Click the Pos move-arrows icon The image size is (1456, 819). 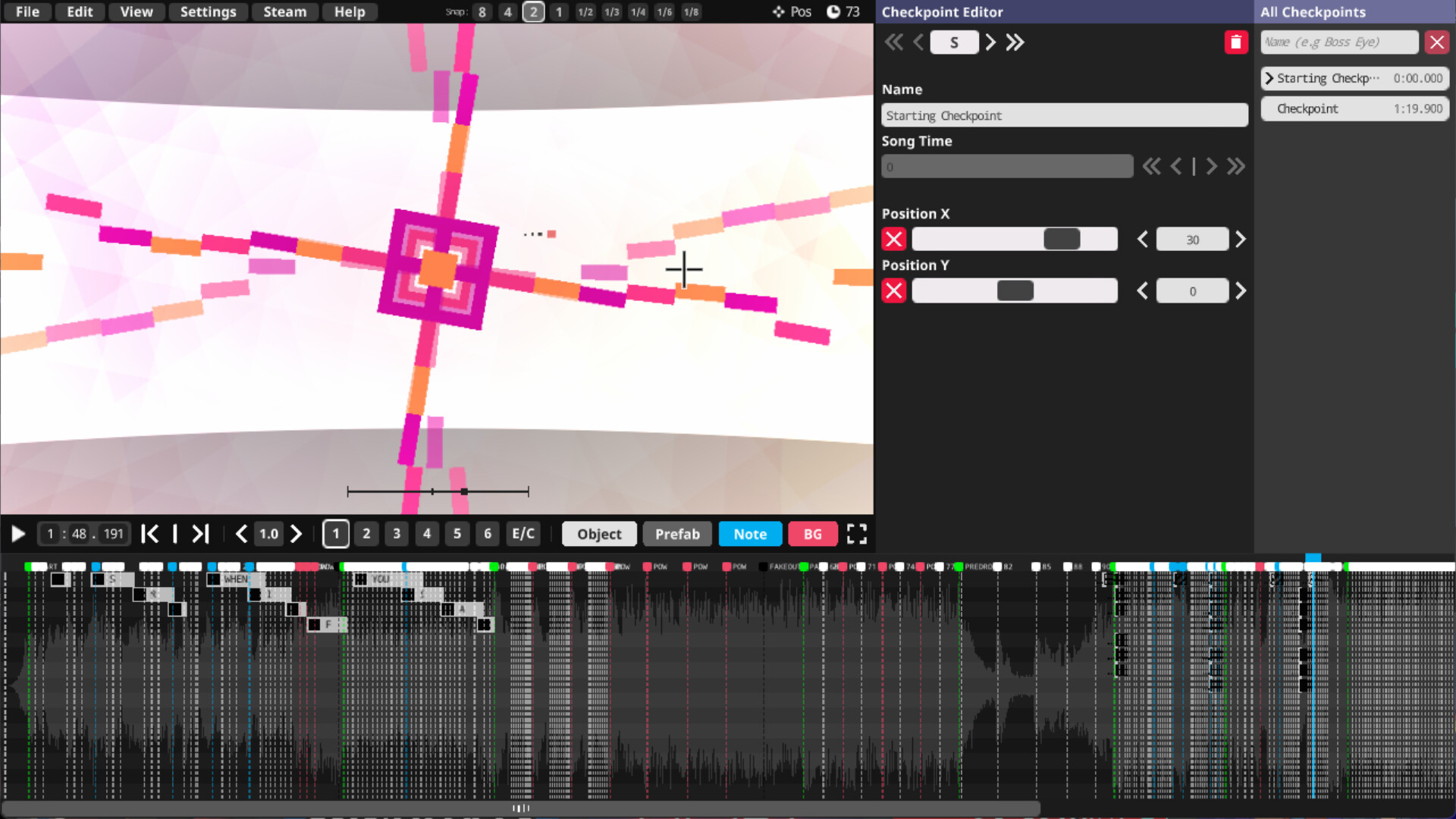click(x=778, y=12)
